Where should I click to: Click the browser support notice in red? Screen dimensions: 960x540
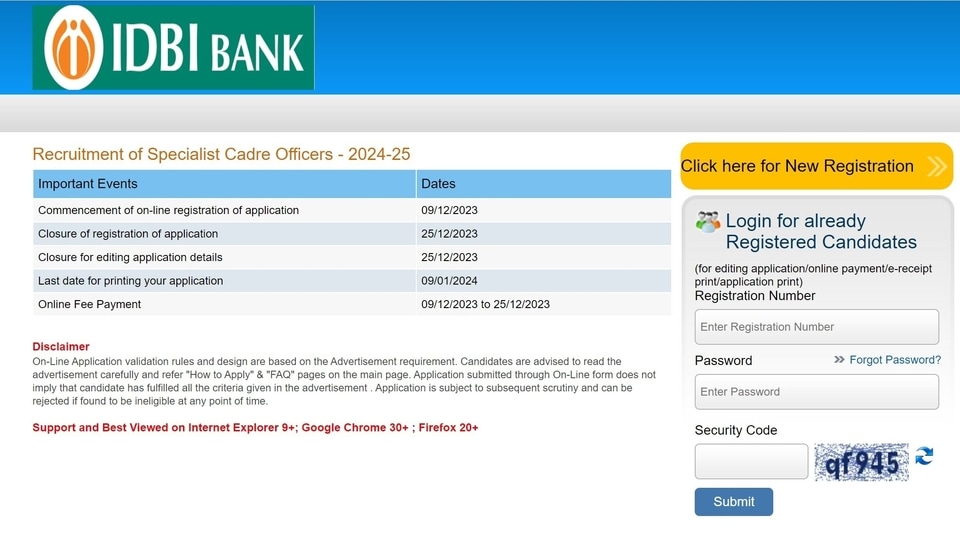coord(255,427)
